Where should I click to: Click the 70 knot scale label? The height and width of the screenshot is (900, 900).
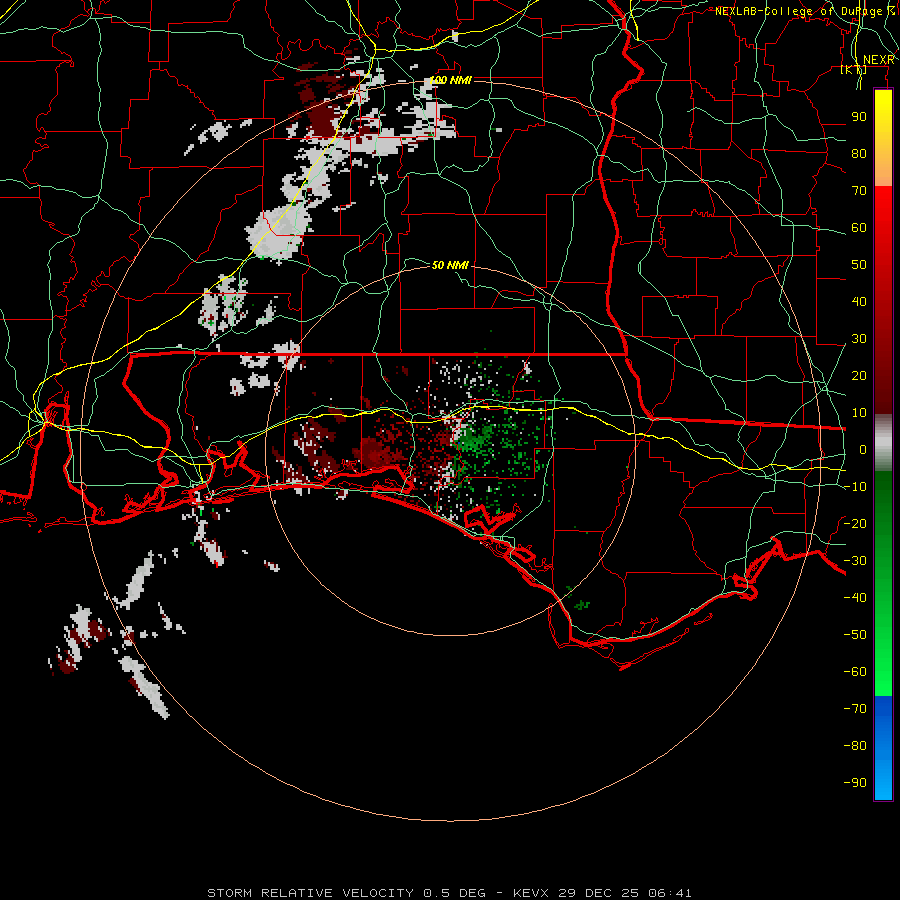tap(859, 191)
